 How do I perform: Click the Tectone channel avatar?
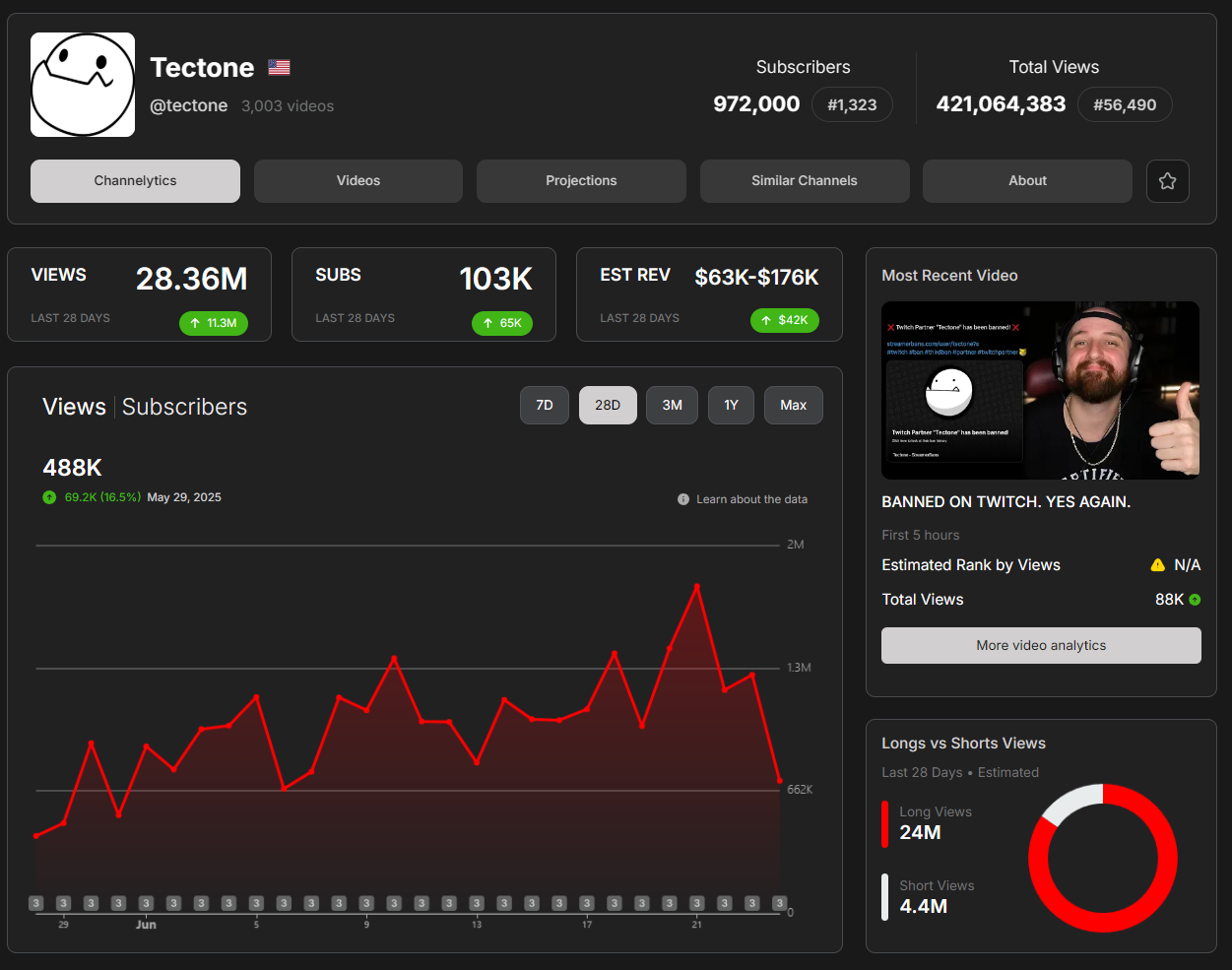point(83,85)
